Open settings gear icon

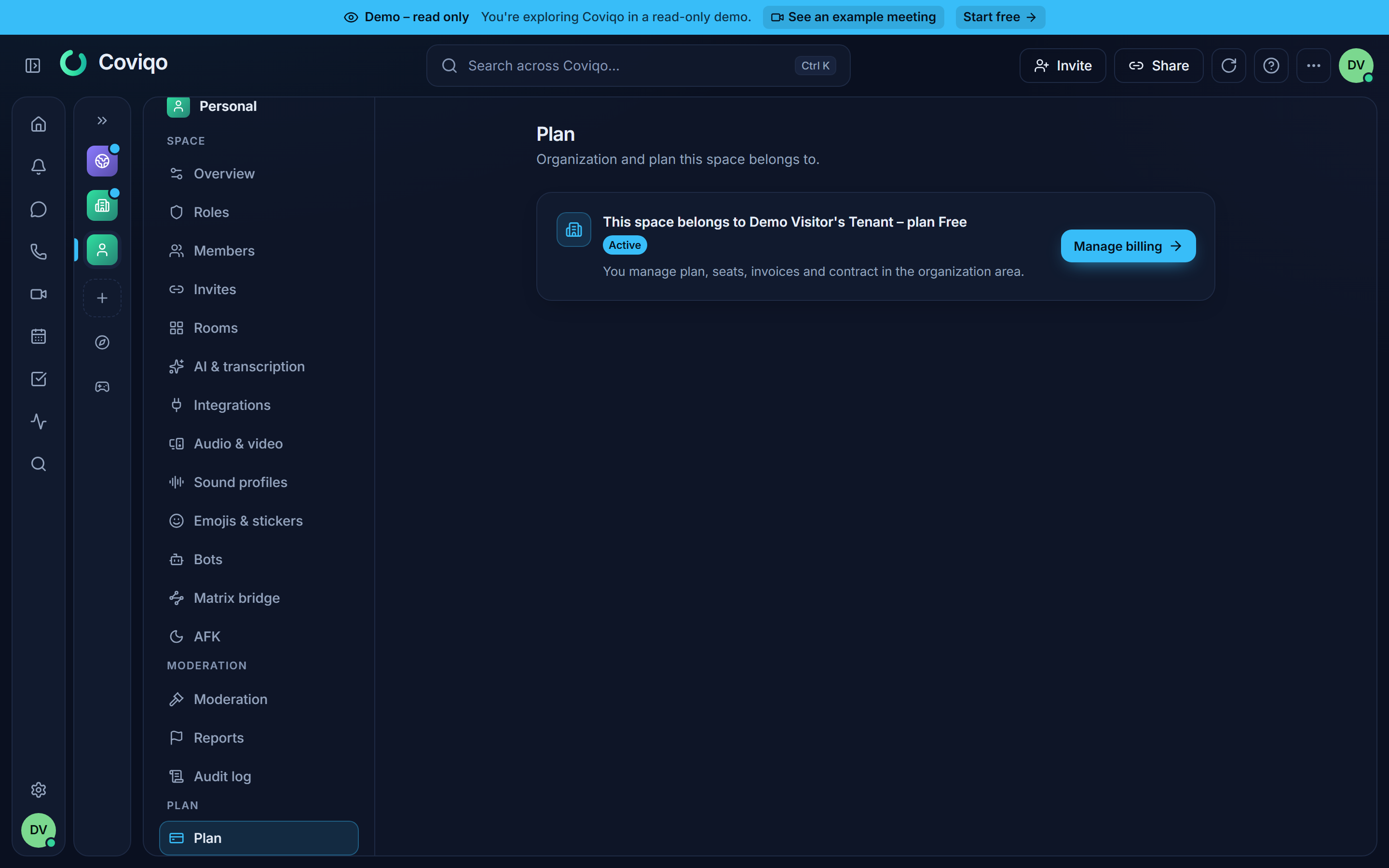39,790
